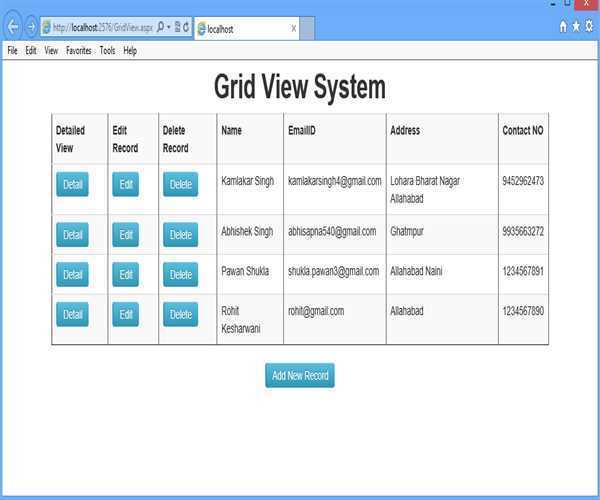
Task: Click Edit button for Abhishek Singh
Action: 125,235
